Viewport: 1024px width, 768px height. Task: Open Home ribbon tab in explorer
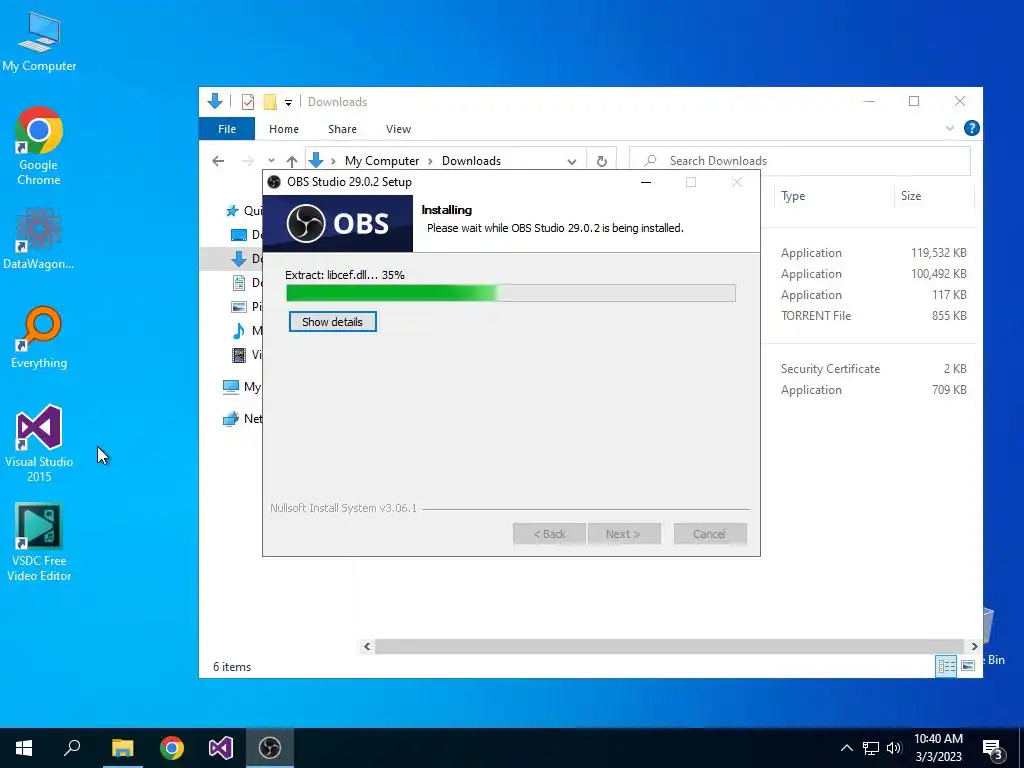(284, 129)
